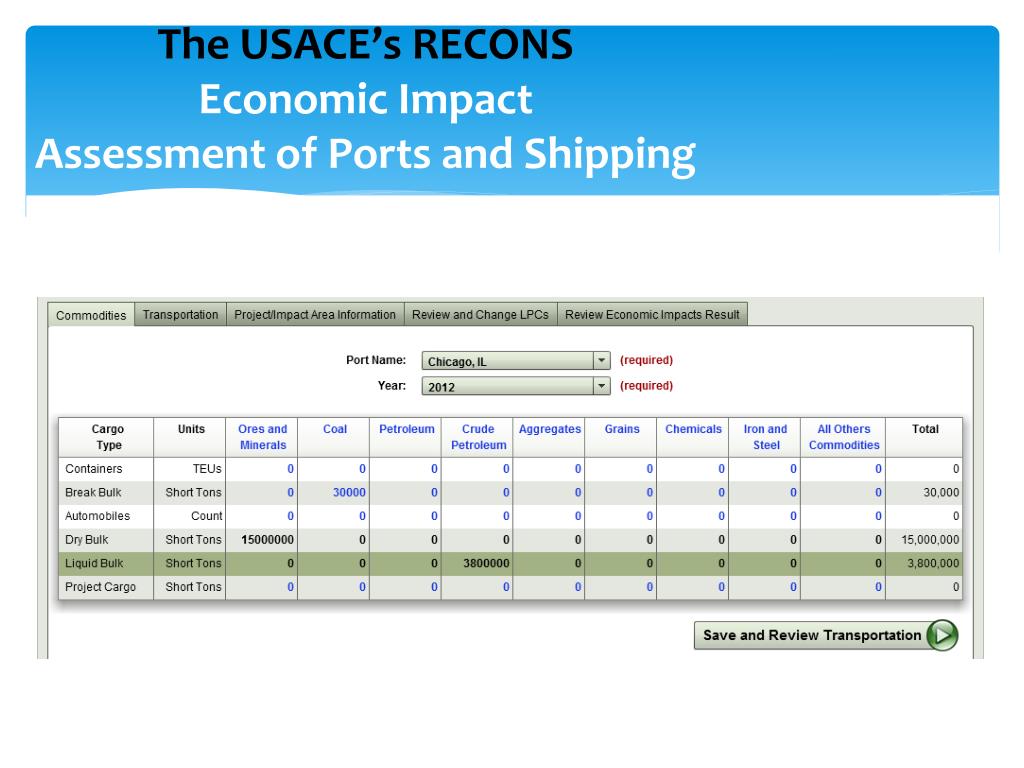Expand the Port Name dropdown arrow
This screenshot has height=768, width=1024.
(601, 360)
